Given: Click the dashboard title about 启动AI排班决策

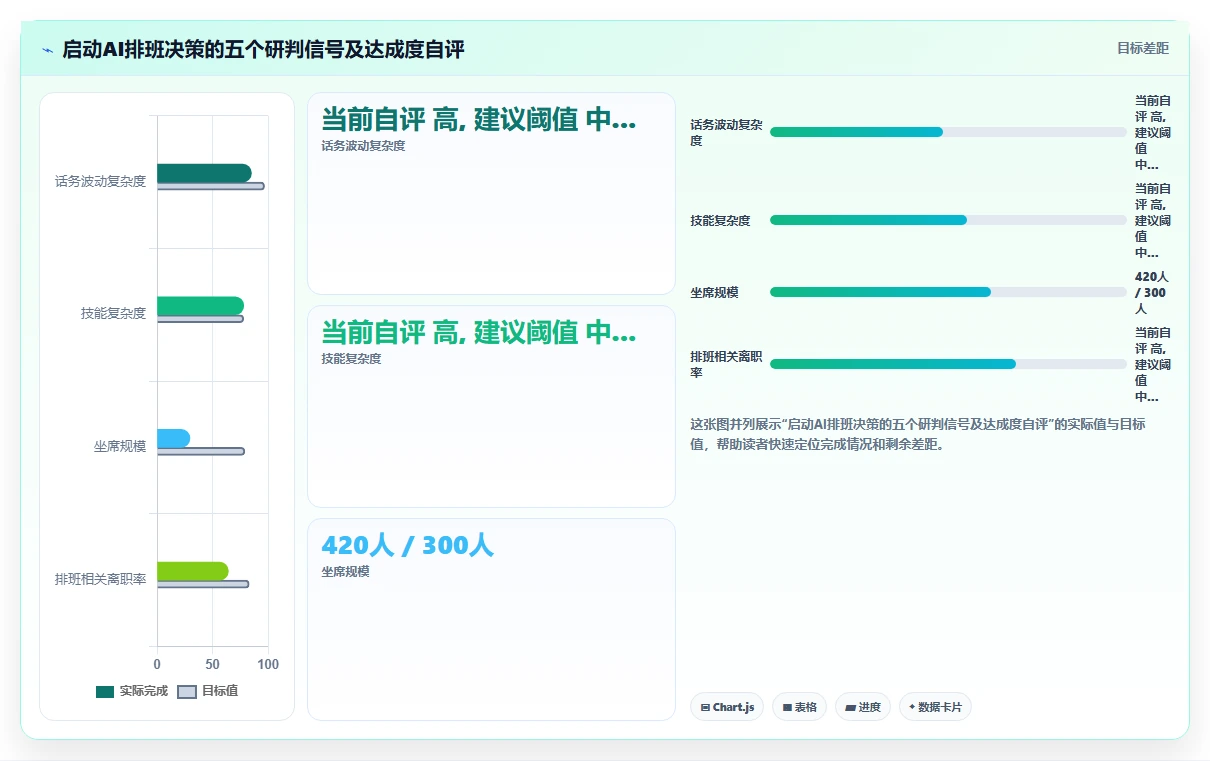Looking at the screenshot, I should [x=263, y=49].
